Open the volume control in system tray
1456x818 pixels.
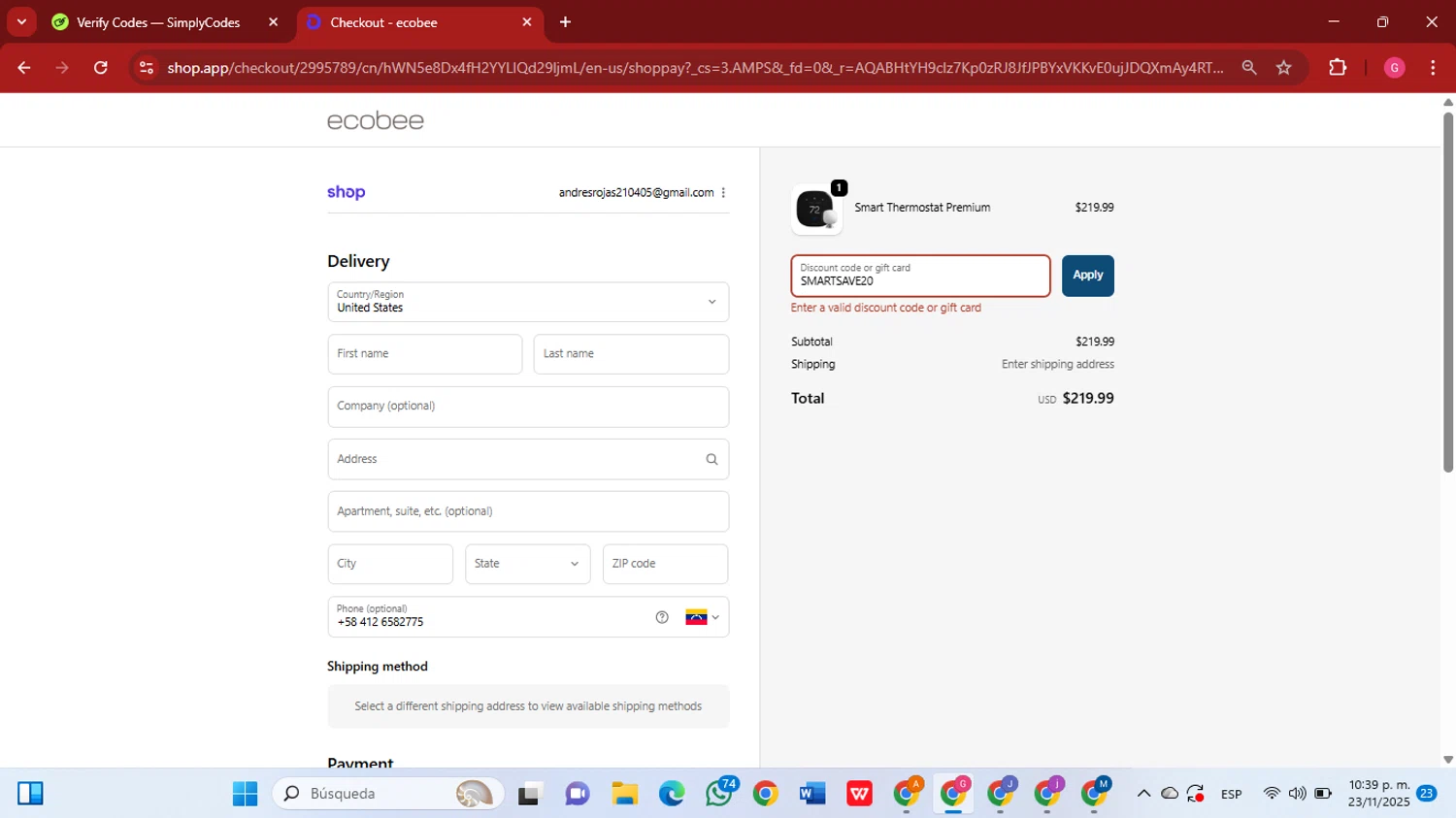click(x=1297, y=794)
